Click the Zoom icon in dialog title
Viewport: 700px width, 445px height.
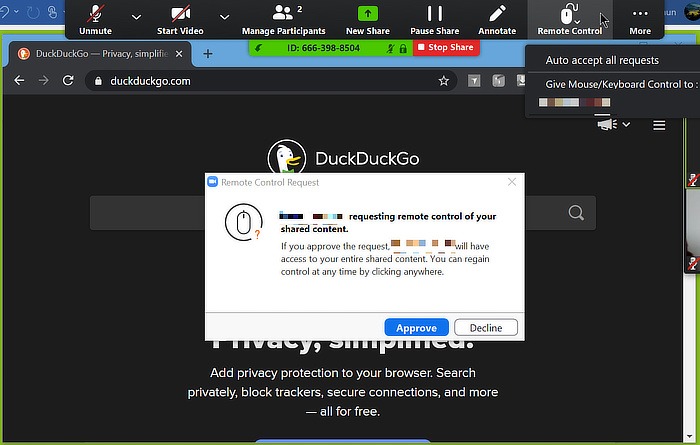[213, 182]
